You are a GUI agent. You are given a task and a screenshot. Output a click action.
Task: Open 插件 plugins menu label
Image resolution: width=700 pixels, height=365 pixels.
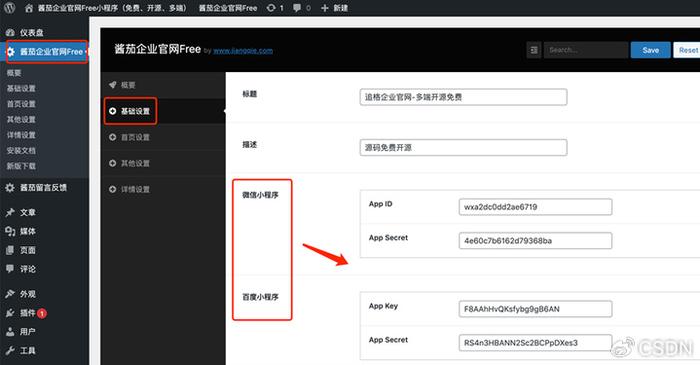click(27, 313)
